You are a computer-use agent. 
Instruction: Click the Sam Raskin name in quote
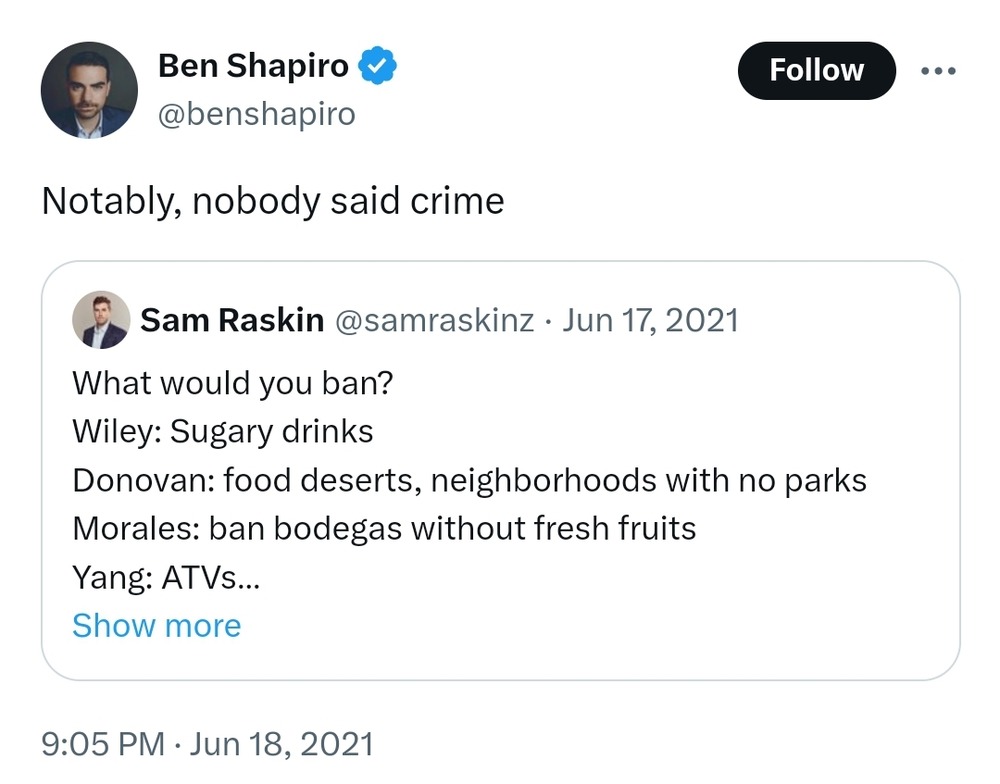click(x=232, y=320)
